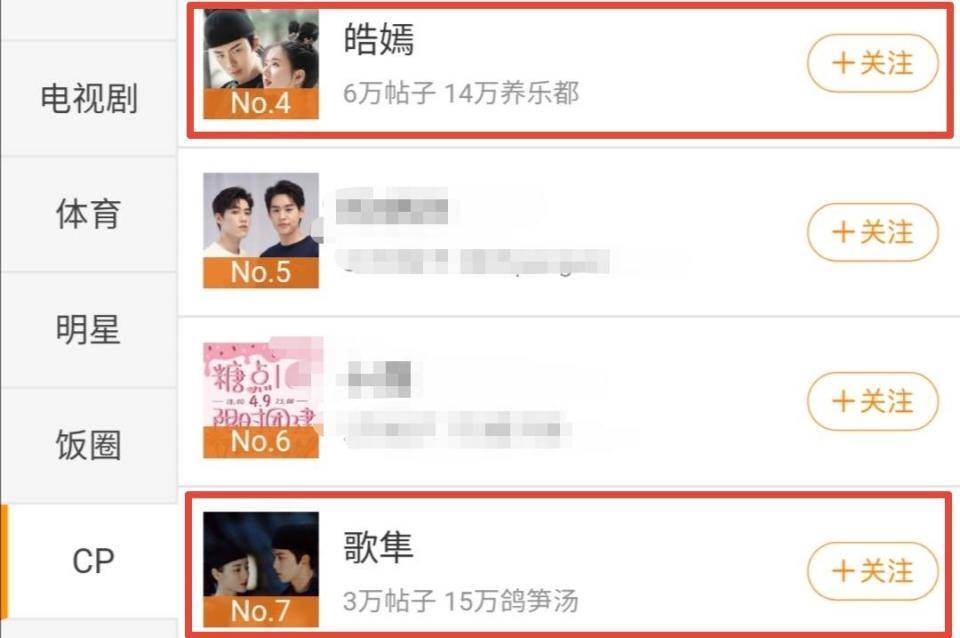Go to the 饭圈 category
Image resolution: width=960 pixels, height=638 pixels.
[x=89, y=445]
